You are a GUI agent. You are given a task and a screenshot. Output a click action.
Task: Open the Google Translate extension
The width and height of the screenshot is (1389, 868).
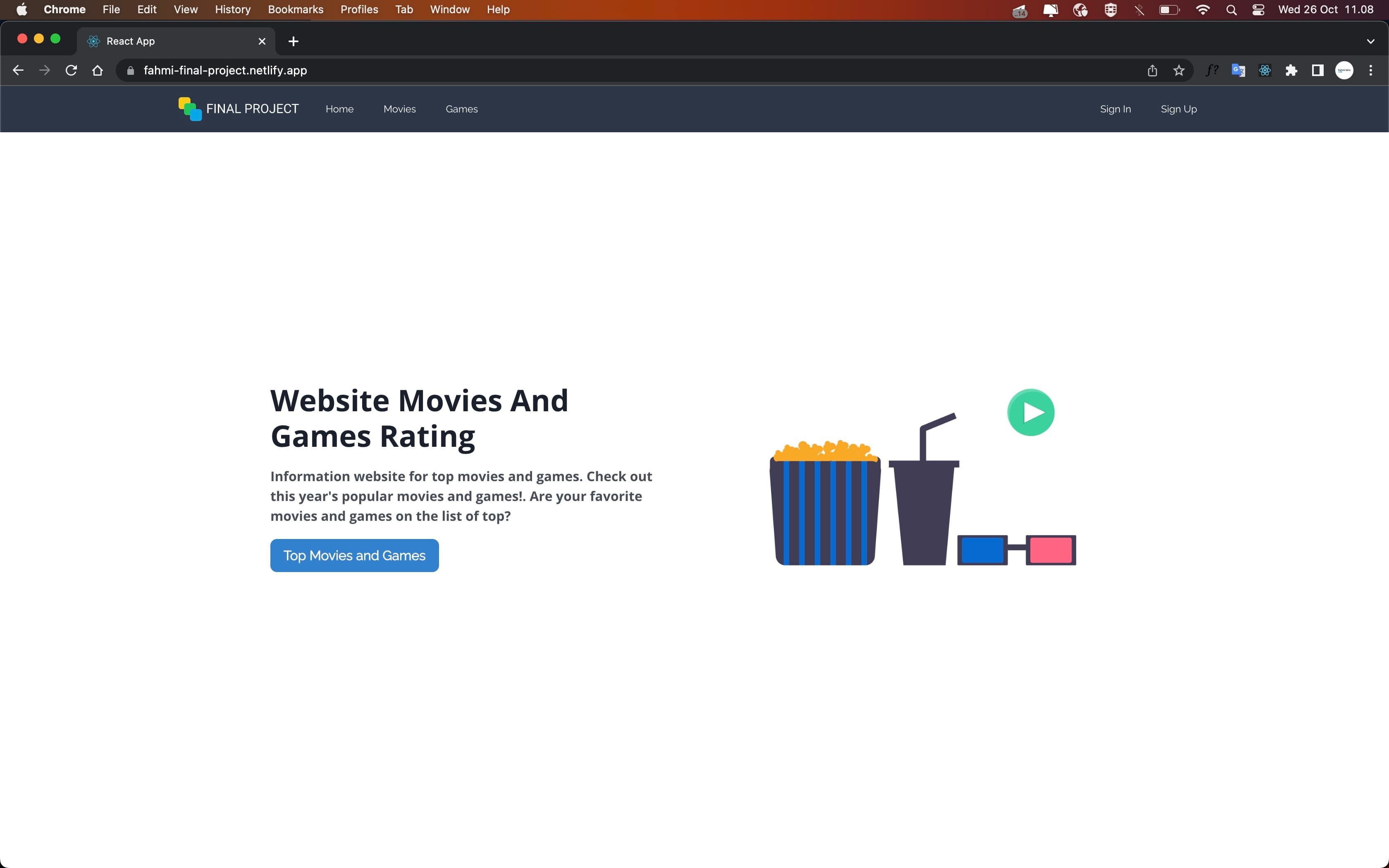[1238, 70]
